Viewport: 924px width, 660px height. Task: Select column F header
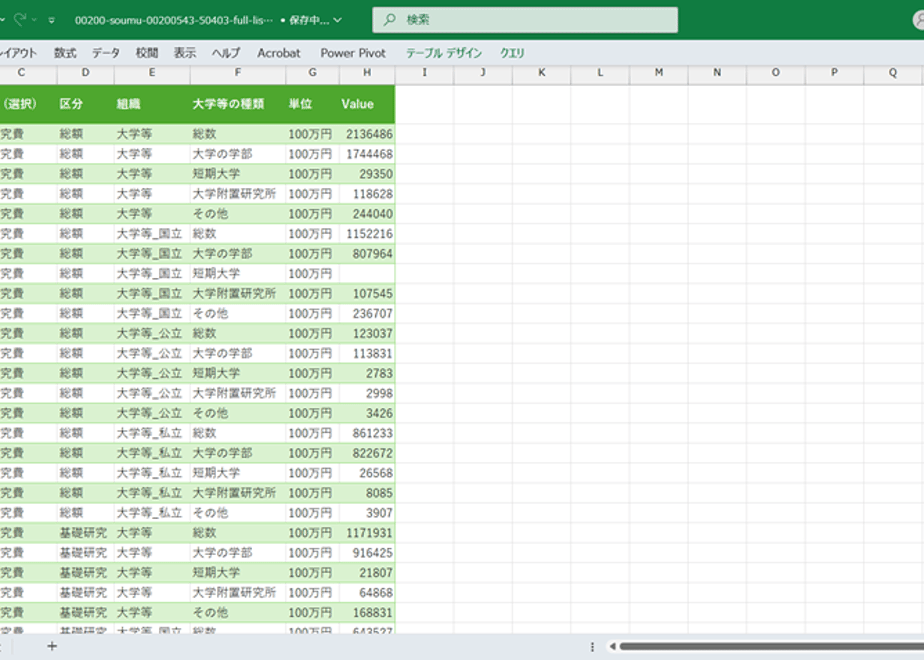pos(237,72)
